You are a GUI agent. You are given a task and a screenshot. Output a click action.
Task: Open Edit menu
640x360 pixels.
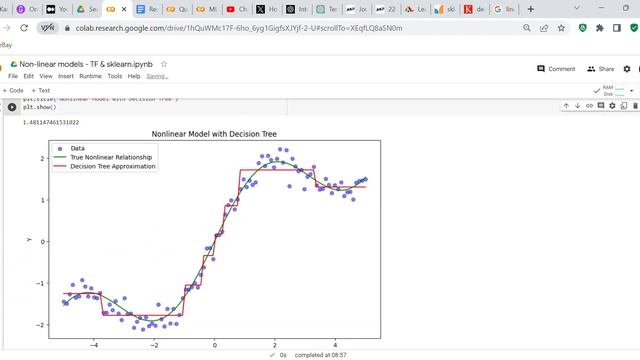click(x=29, y=76)
